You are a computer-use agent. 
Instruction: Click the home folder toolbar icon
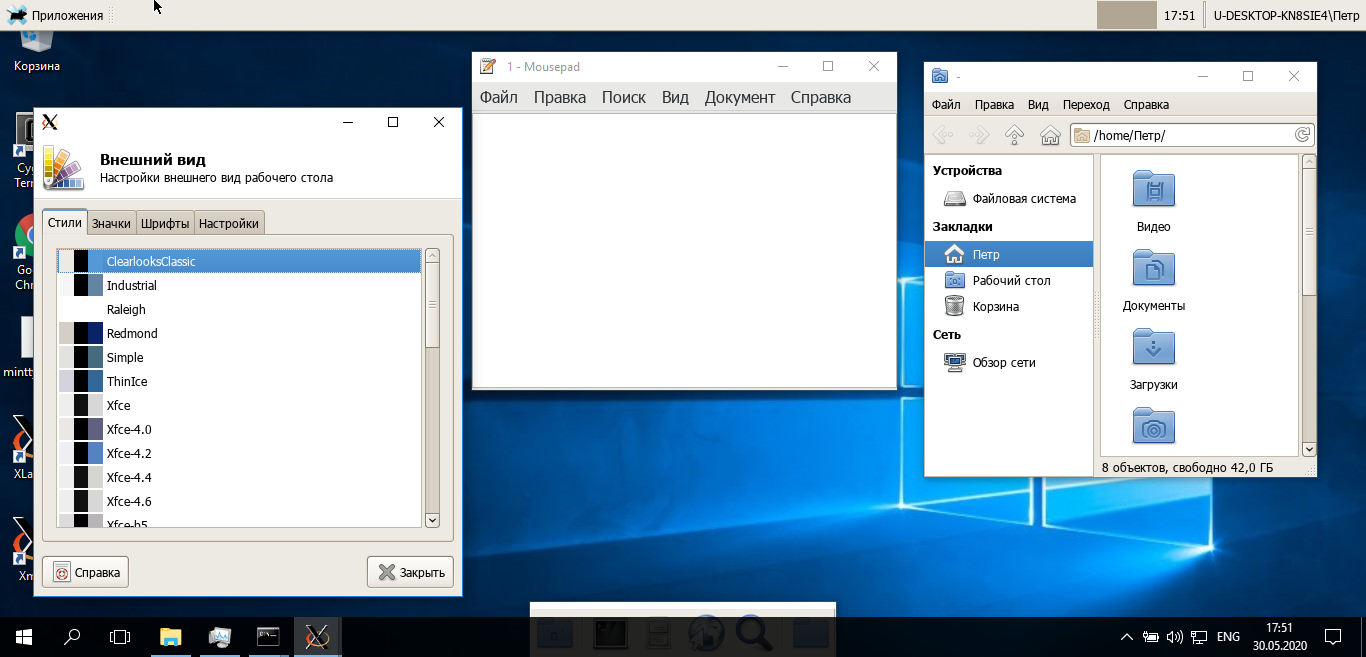click(x=1050, y=135)
